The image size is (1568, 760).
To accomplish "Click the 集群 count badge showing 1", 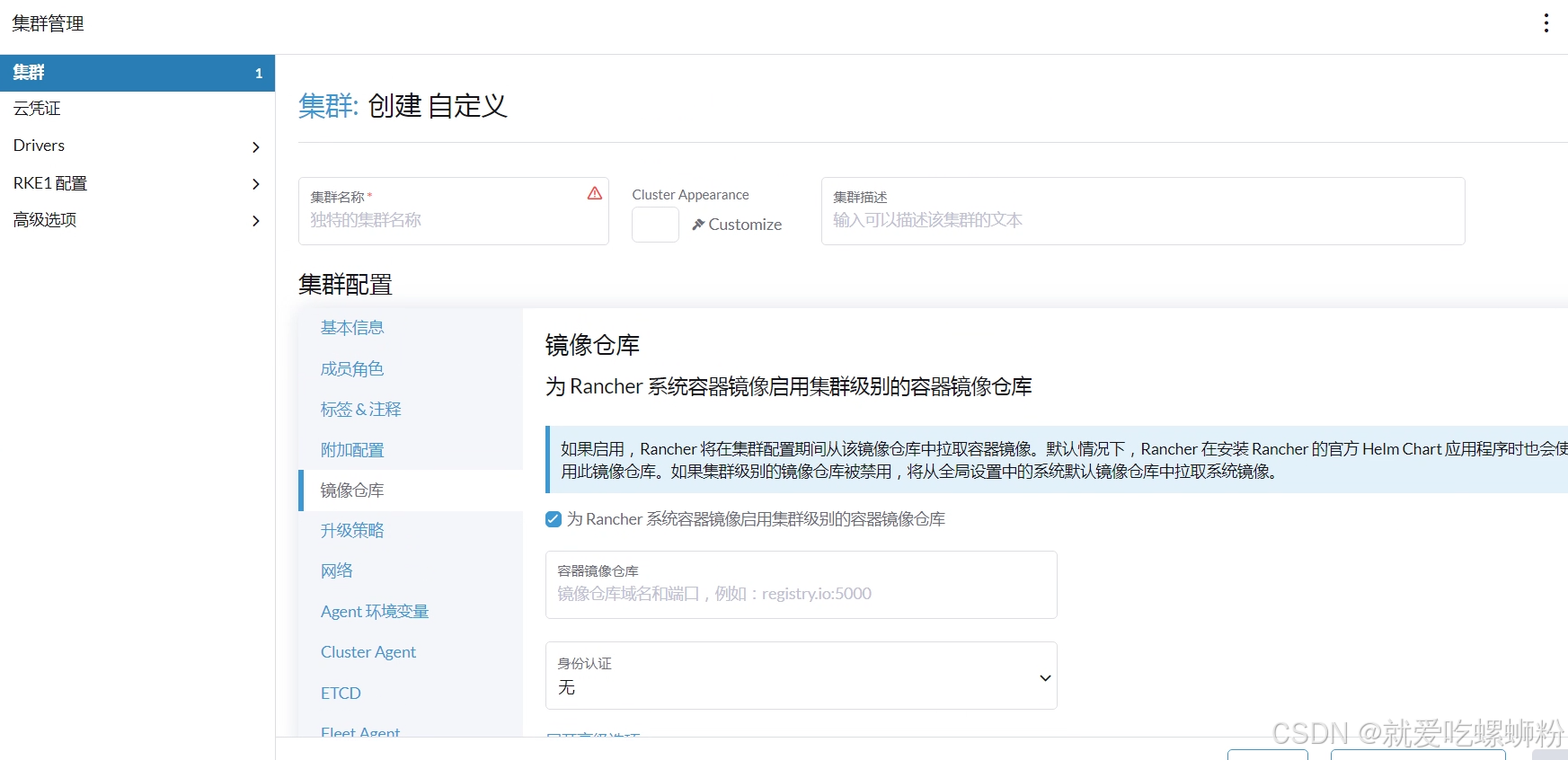I will tap(259, 74).
